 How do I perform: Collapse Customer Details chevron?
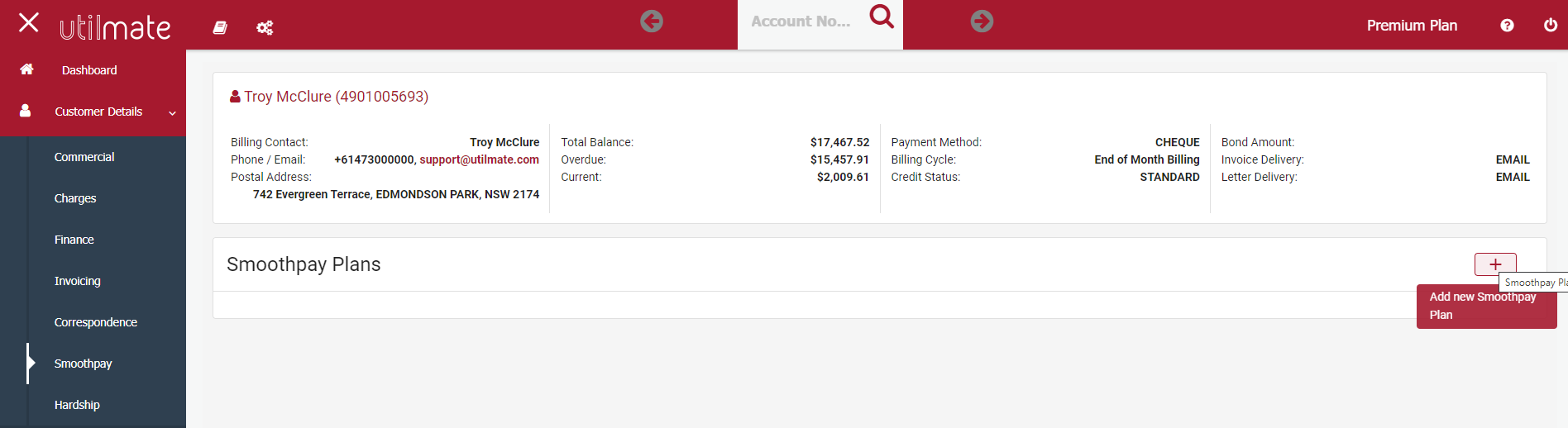(x=172, y=113)
